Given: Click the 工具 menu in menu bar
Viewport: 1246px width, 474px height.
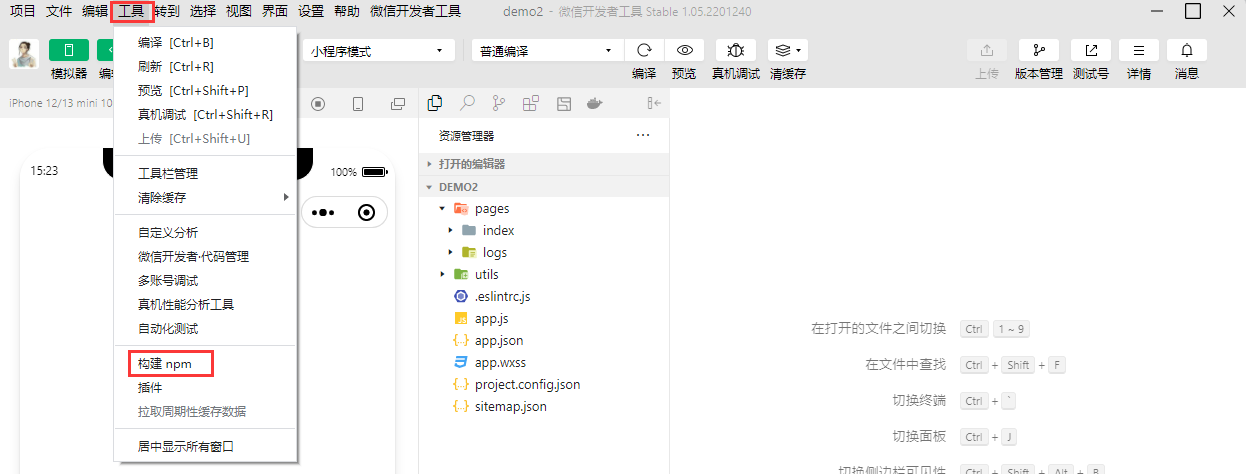Looking at the screenshot, I should click(x=131, y=12).
